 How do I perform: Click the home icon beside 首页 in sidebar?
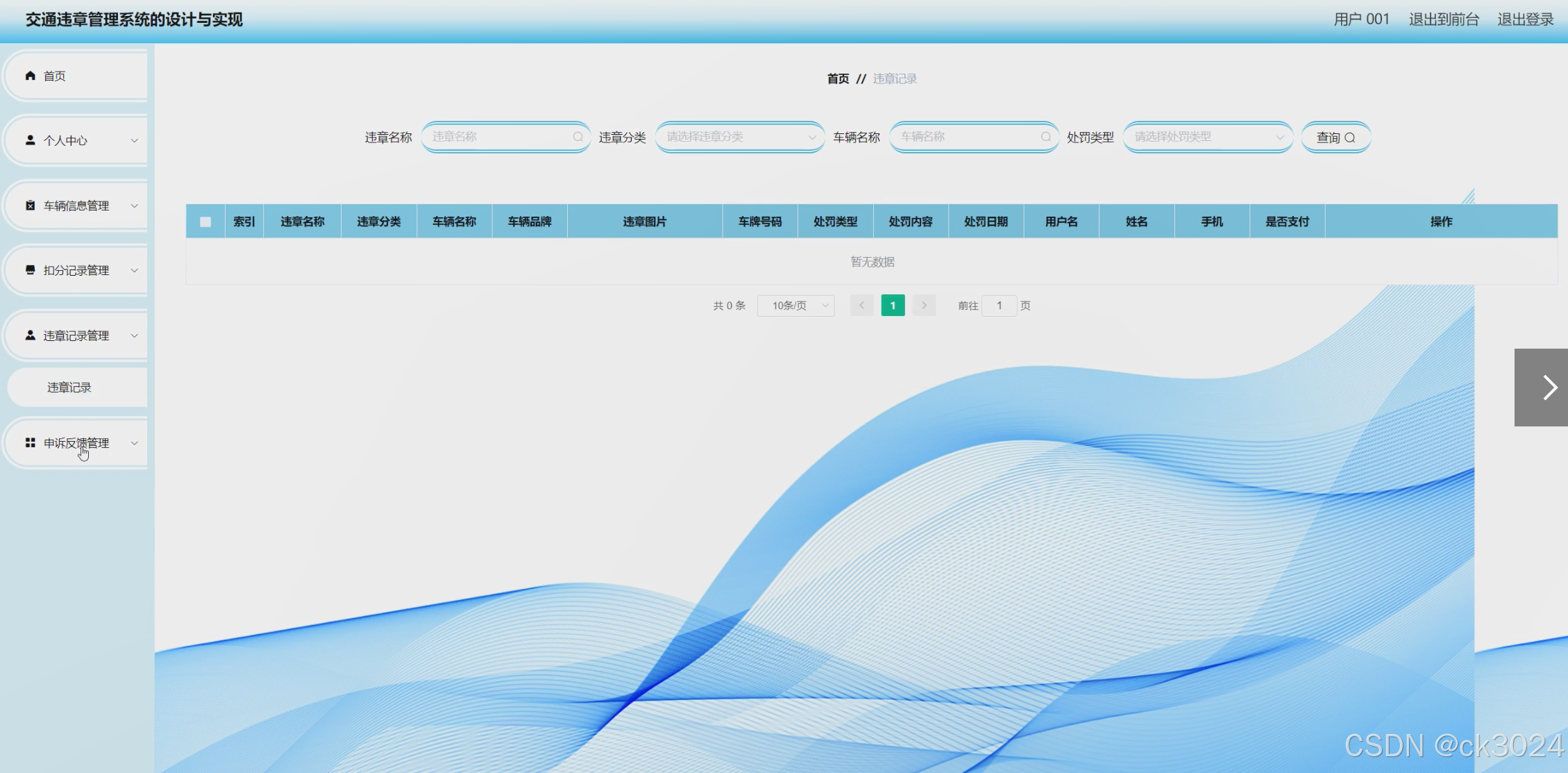30,76
